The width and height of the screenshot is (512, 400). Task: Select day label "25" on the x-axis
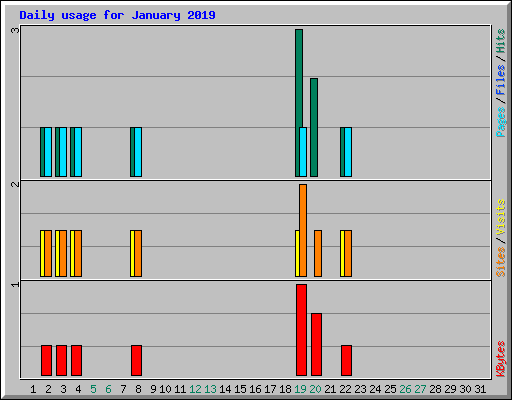pos(390,389)
